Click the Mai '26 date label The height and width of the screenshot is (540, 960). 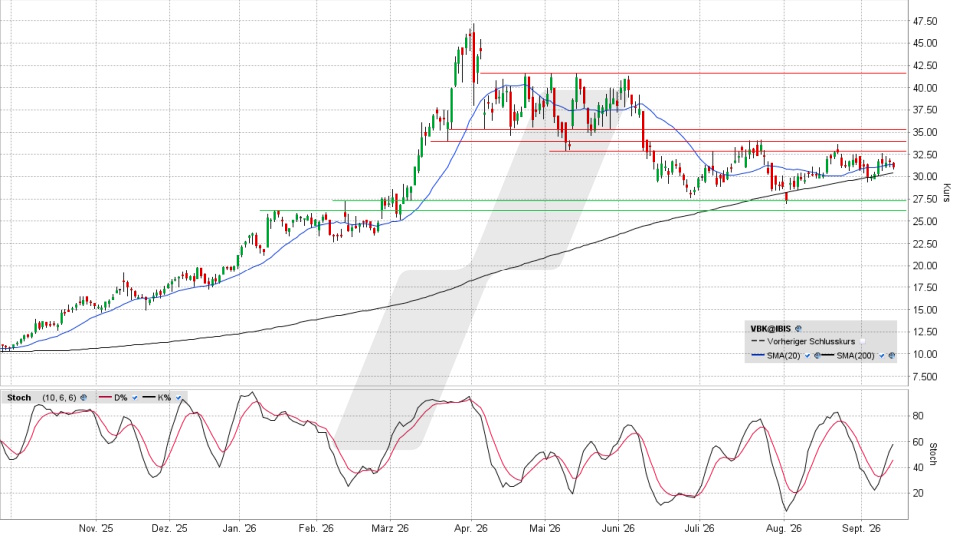[546, 528]
